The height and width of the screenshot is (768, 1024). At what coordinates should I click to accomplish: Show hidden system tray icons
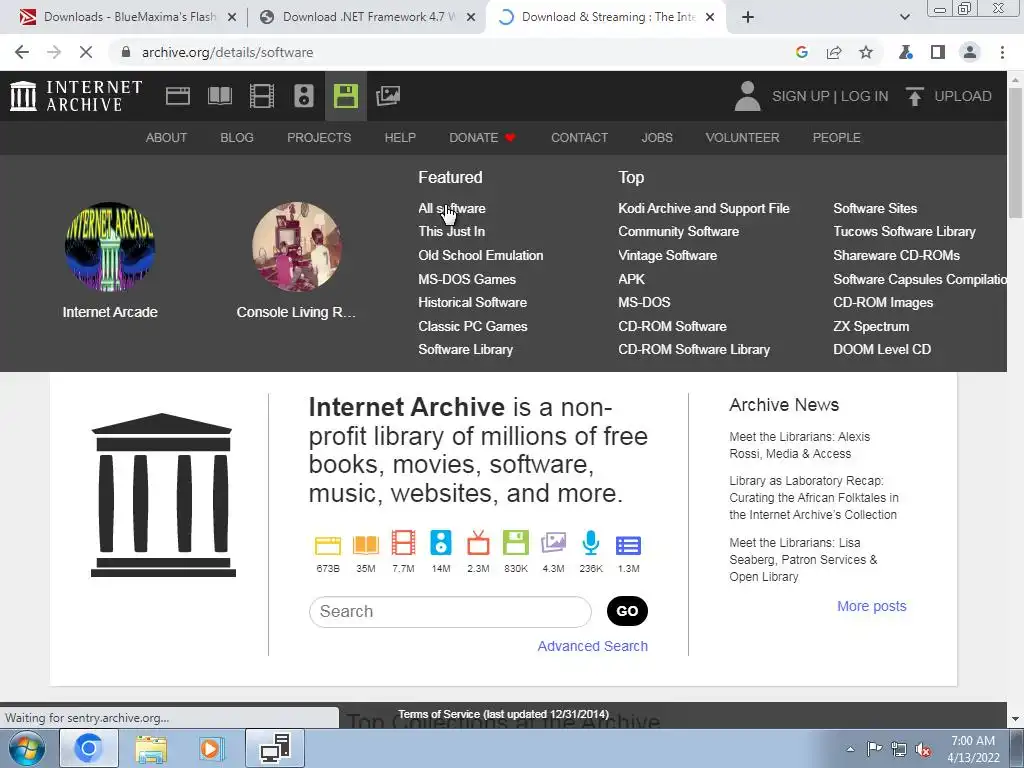pos(850,749)
